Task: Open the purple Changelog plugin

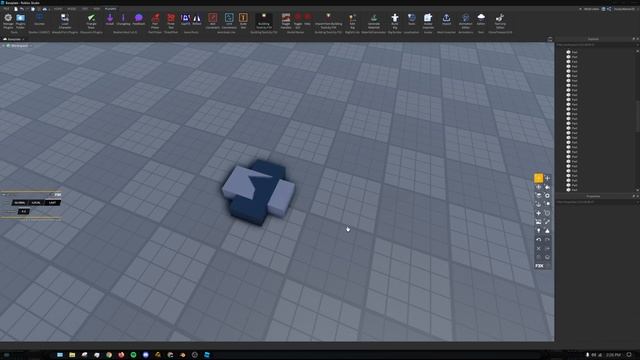Action: 123,19
